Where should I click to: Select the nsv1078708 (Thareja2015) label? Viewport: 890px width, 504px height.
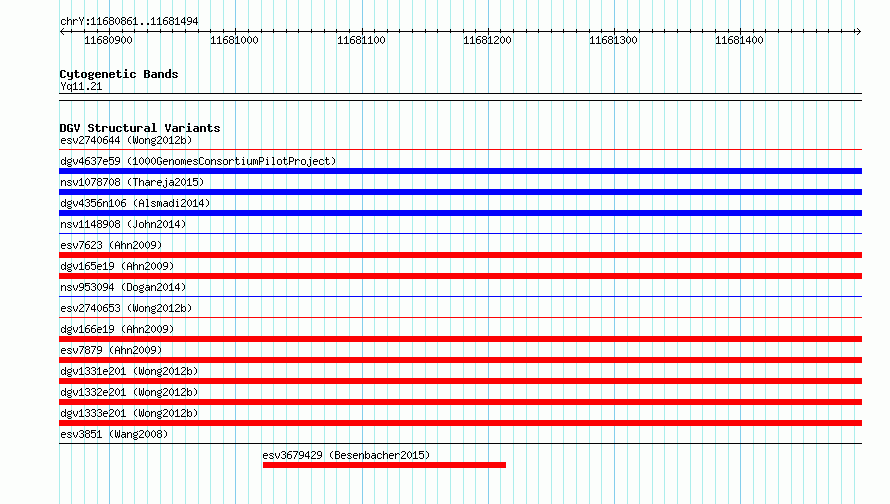coord(132,182)
